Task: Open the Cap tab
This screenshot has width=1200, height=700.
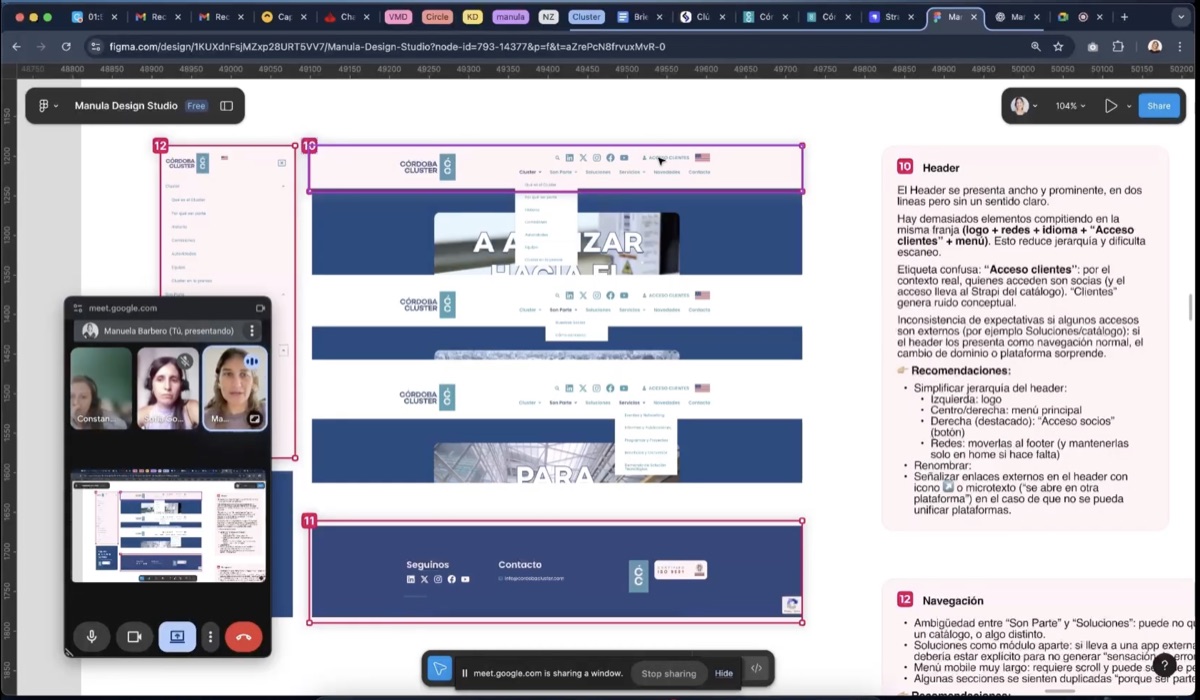Action: point(285,17)
